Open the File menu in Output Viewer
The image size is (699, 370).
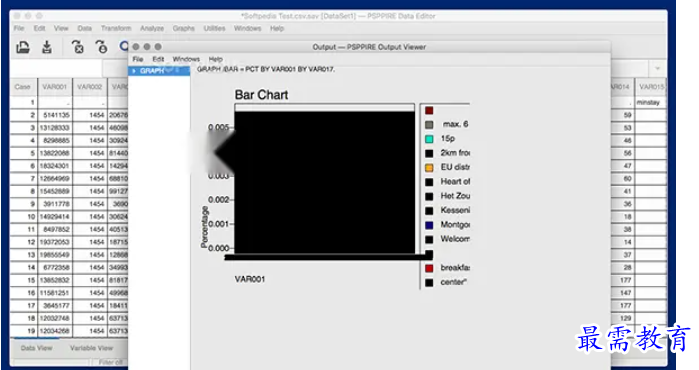(138, 59)
